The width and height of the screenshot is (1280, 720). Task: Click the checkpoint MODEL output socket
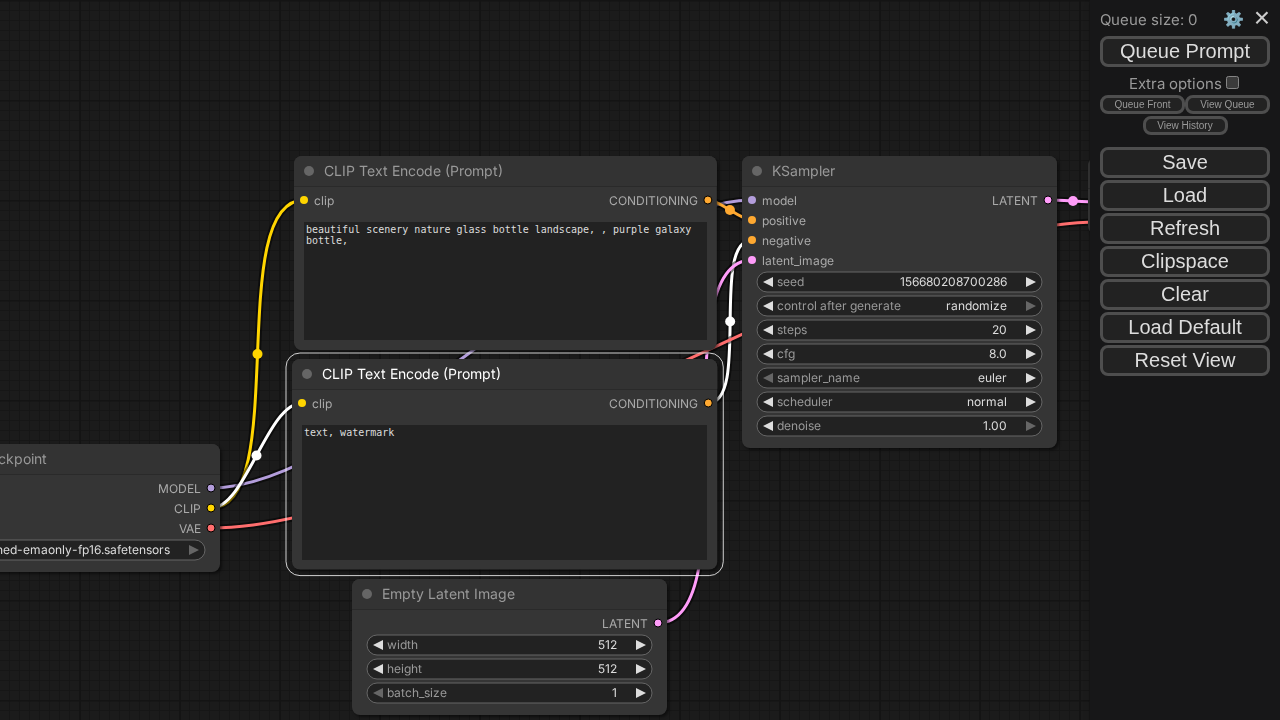click(x=211, y=489)
